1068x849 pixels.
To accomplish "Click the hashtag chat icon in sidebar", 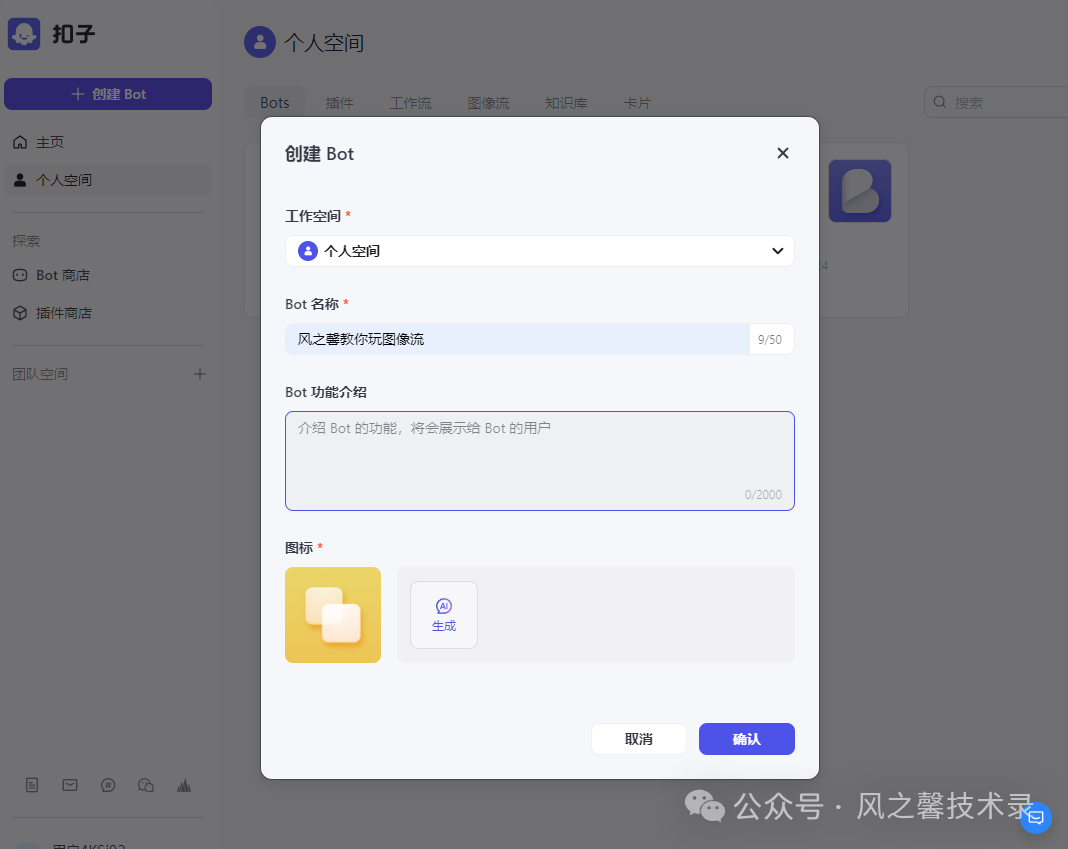I will coord(108,785).
